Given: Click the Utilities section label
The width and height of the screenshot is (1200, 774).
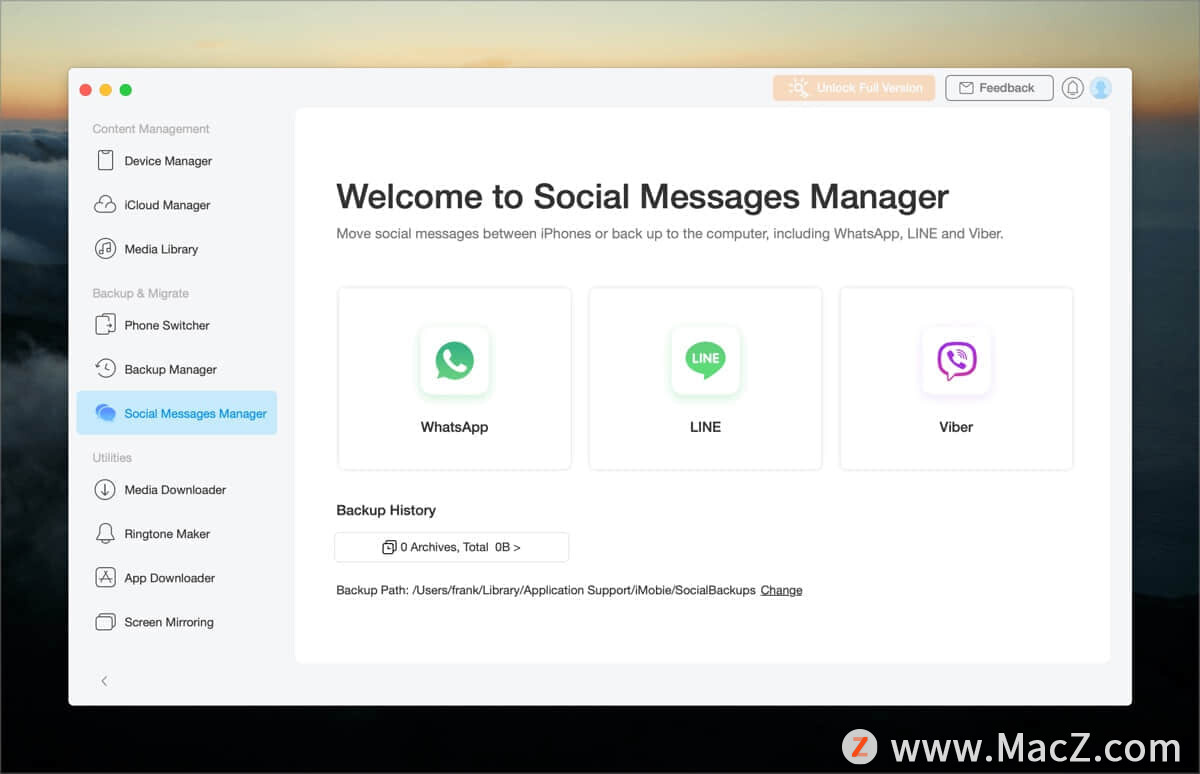Looking at the screenshot, I should pyautogui.click(x=112, y=457).
